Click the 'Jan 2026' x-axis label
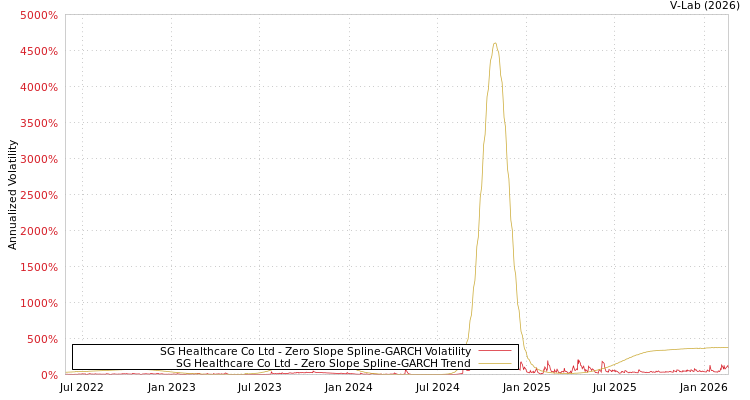The height and width of the screenshot is (400, 750). [x=704, y=387]
